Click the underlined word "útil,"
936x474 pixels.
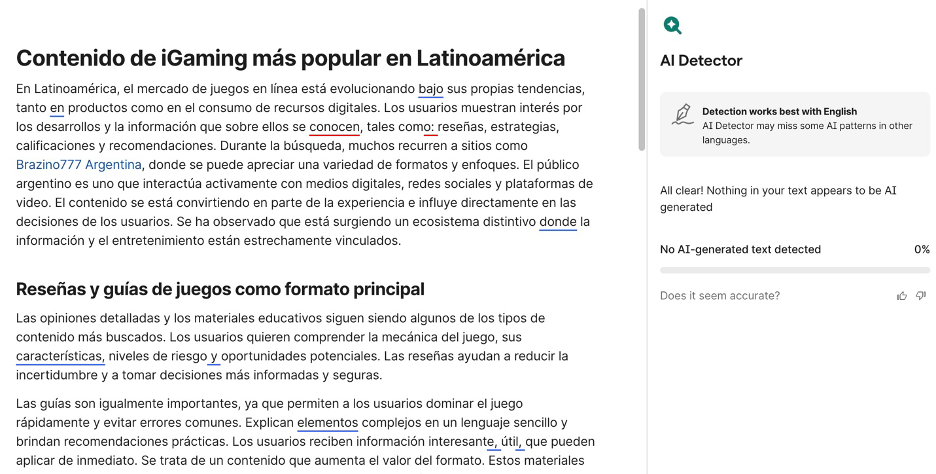click(512, 441)
